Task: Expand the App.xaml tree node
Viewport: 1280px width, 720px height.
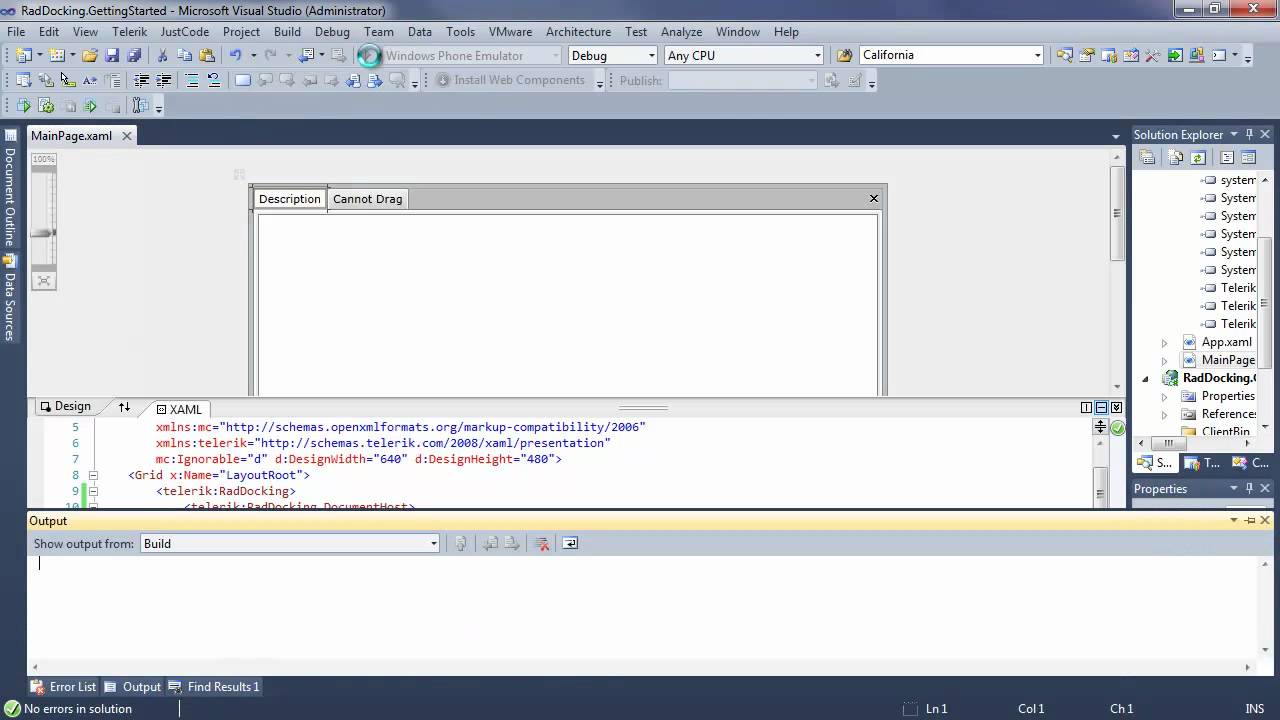Action: point(1164,342)
